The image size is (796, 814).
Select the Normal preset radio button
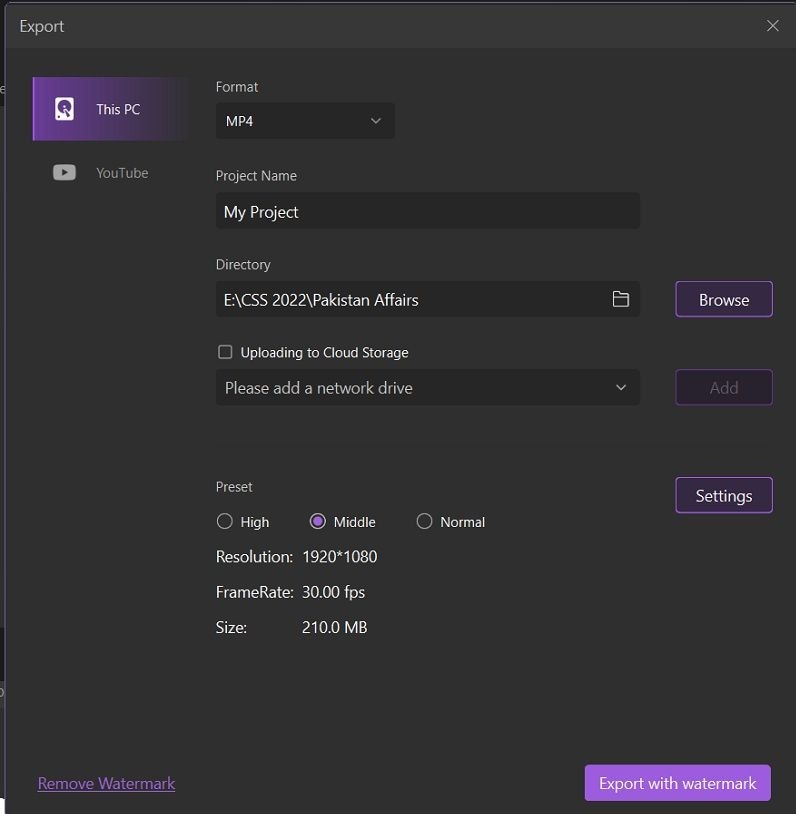[x=424, y=521]
